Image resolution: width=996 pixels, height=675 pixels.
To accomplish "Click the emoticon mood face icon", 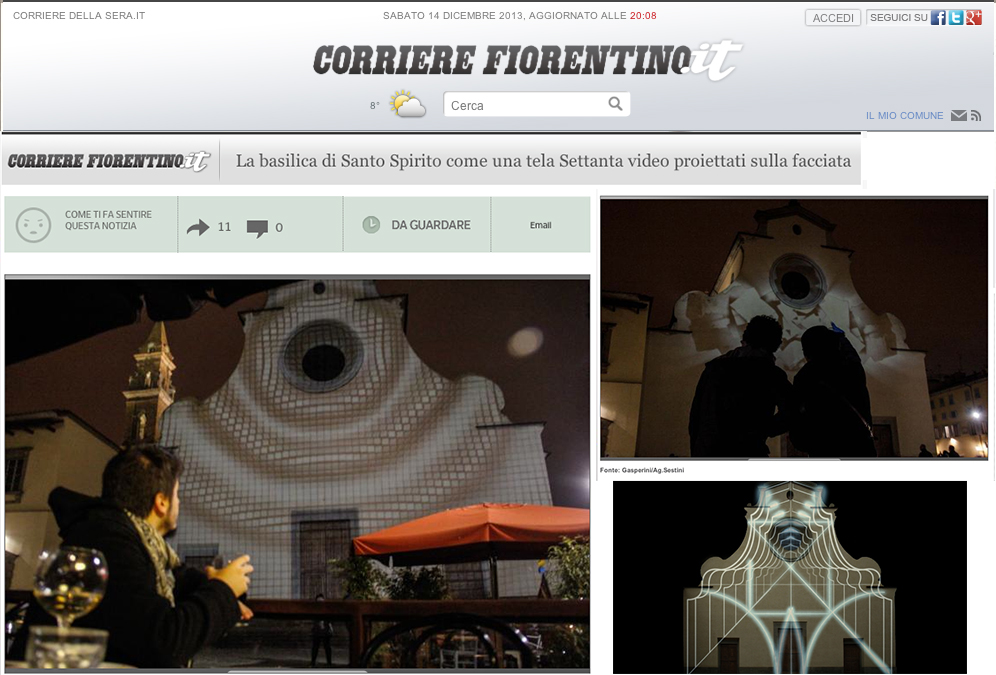I will [x=33, y=225].
